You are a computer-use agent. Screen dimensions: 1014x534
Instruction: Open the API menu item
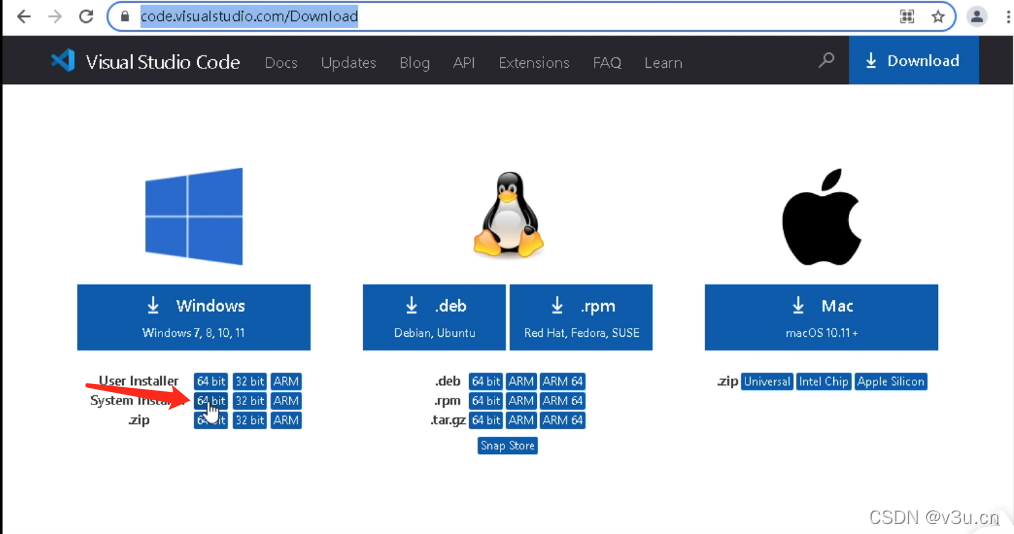tap(464, 63)
